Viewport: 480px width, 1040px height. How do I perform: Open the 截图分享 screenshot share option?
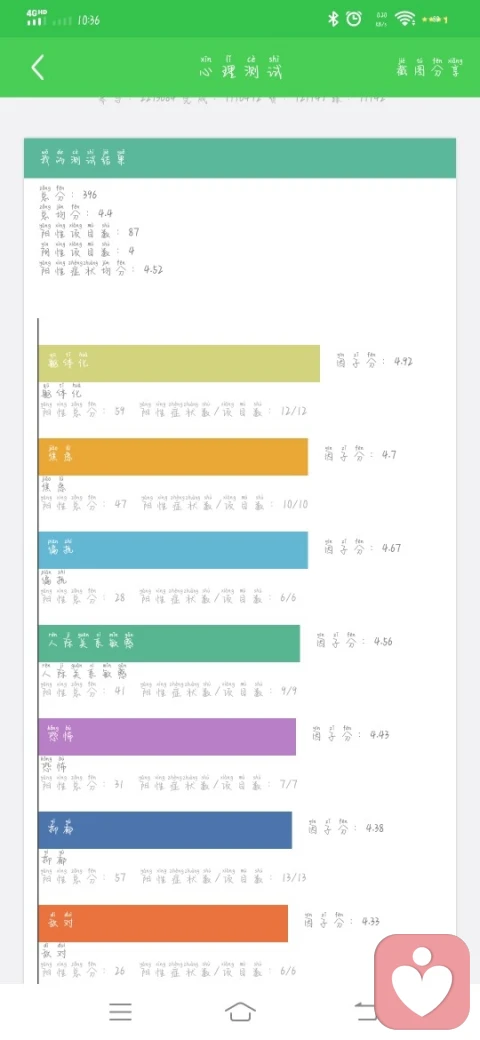[430, 66]
